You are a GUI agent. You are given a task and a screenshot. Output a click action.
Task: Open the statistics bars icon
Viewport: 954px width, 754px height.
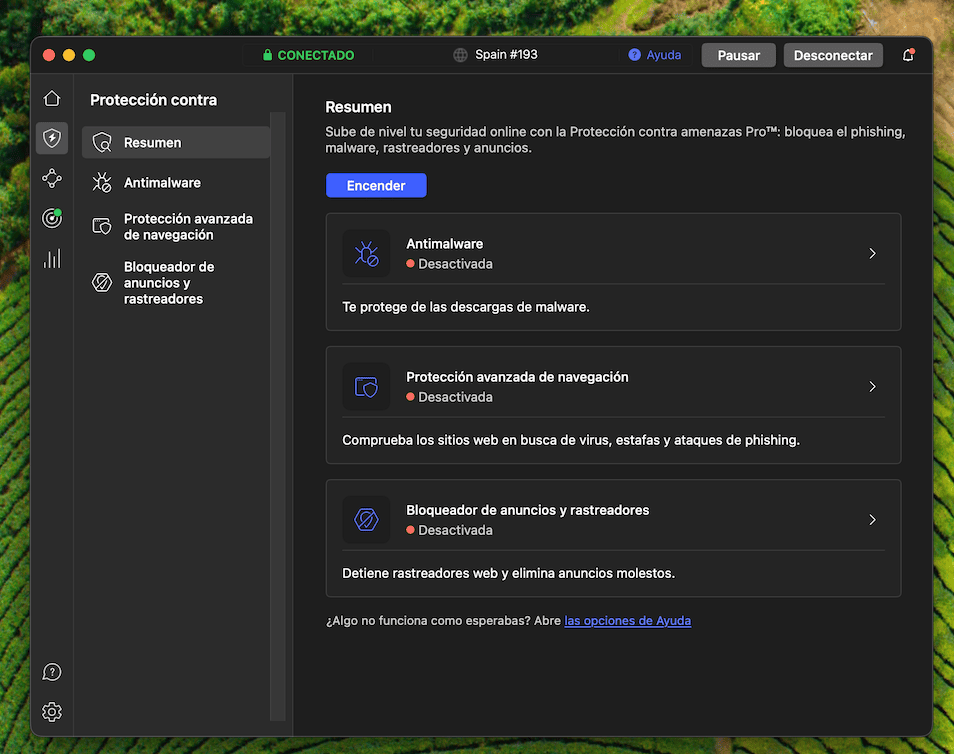52,258
